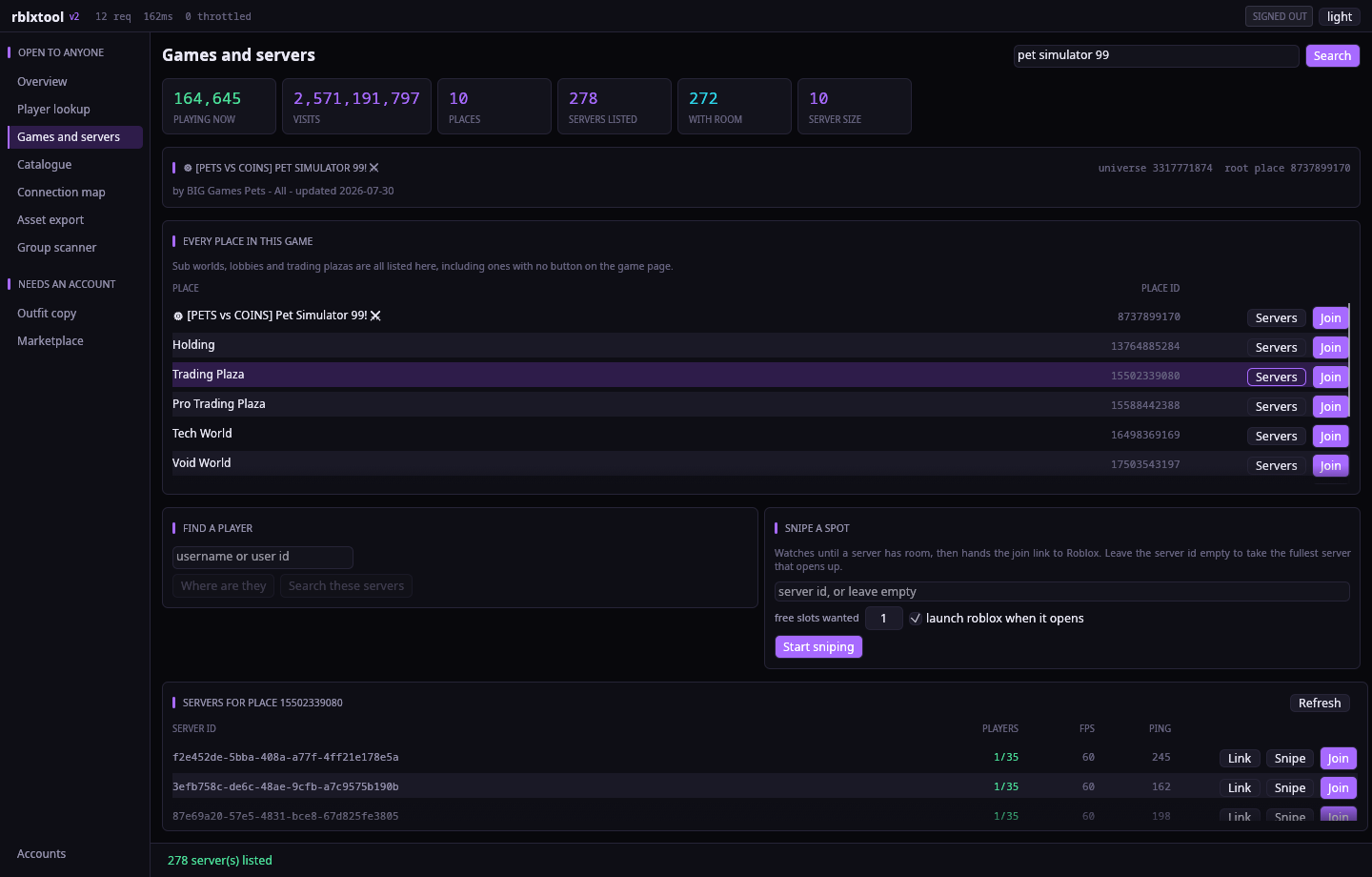
Task: Click server ID f2e452de-5bba-408a-a77f-4ff21e178e5a
Action: coord(285,757)
